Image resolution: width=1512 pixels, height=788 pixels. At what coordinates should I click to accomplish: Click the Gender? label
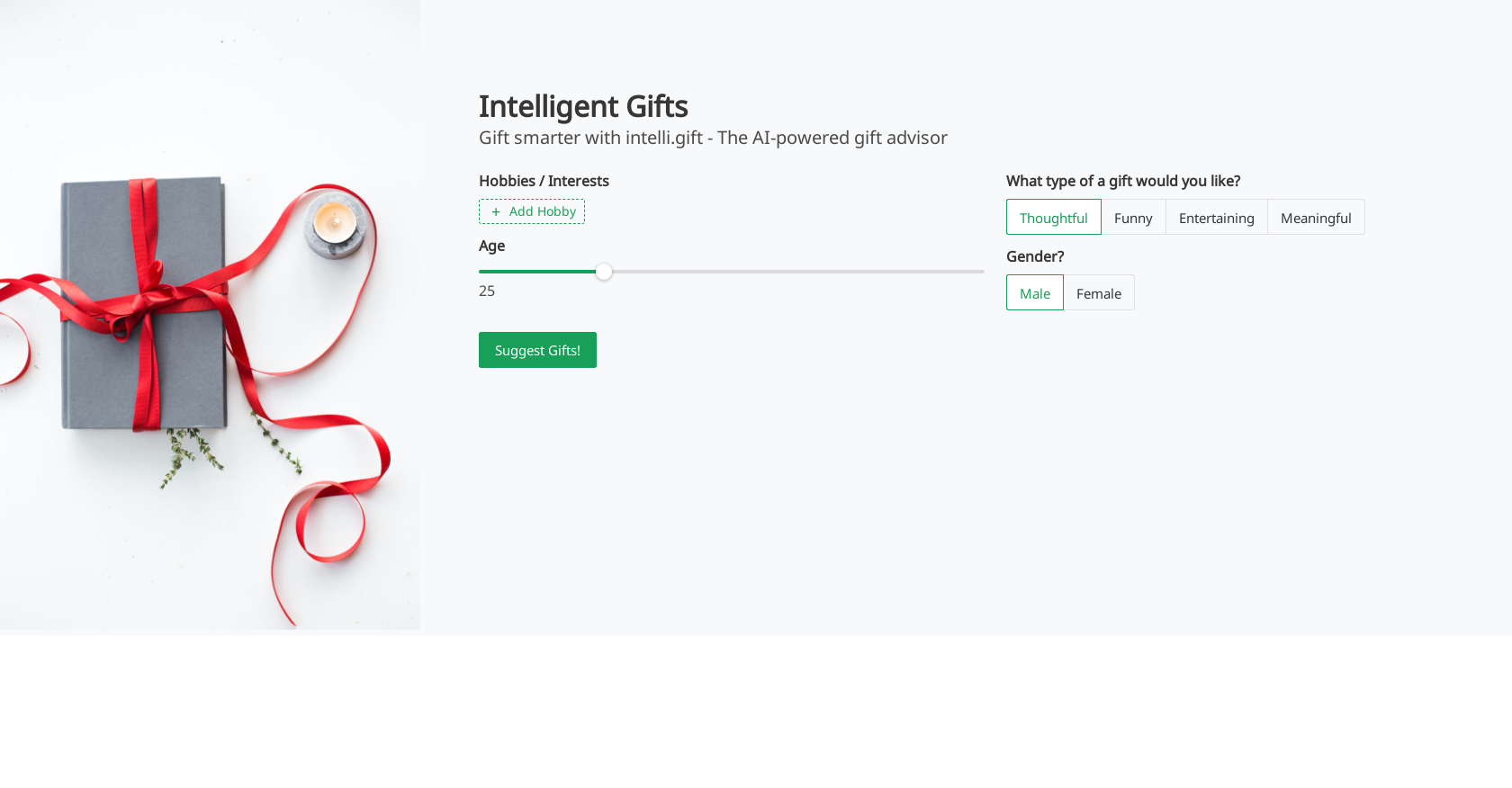point(1035,256)
